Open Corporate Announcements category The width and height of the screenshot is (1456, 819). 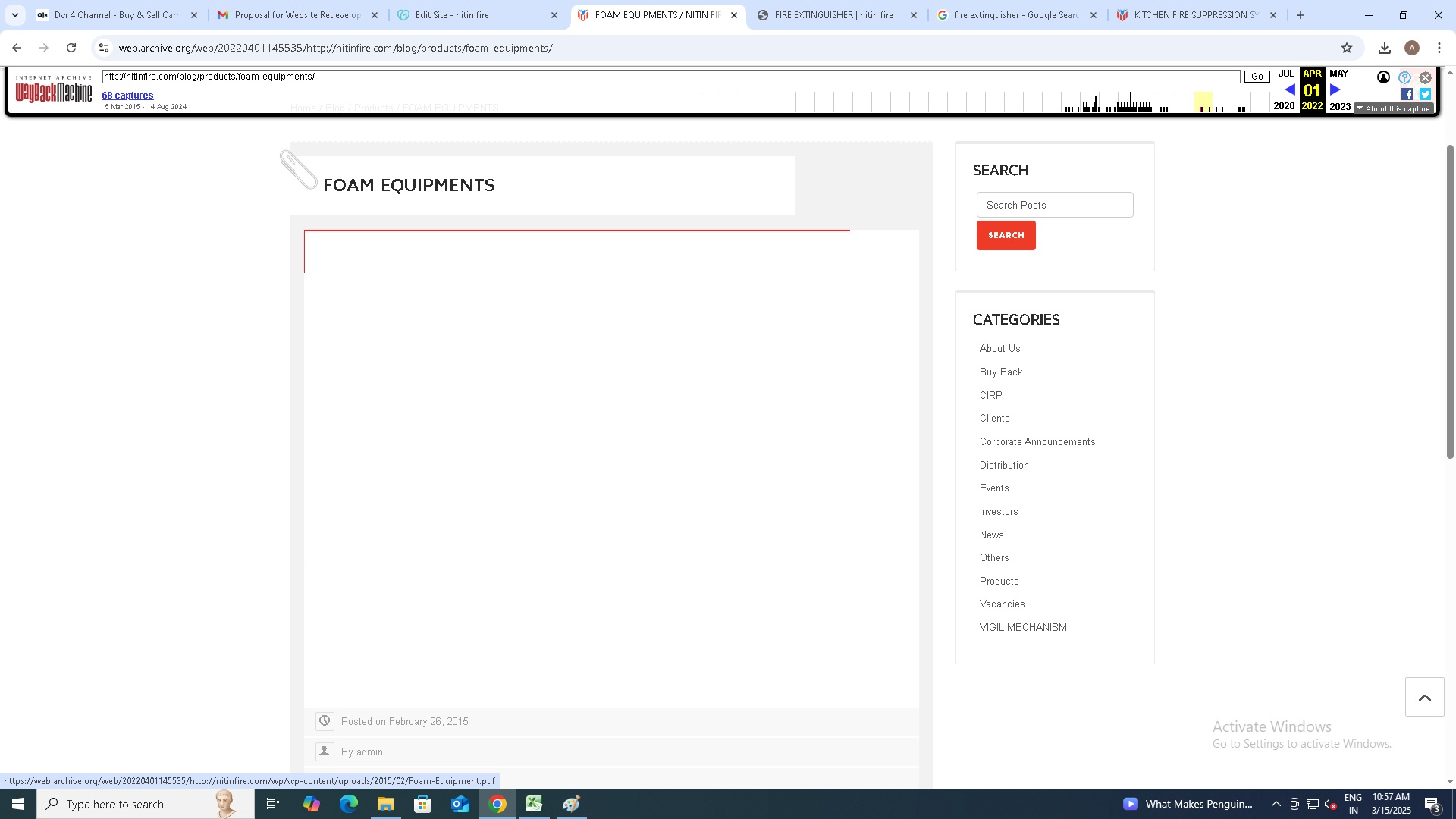point(1037,441)
